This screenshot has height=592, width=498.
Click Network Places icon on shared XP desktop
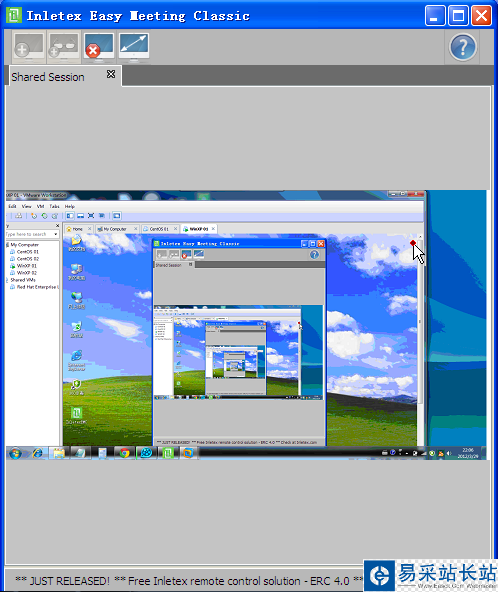76,301
